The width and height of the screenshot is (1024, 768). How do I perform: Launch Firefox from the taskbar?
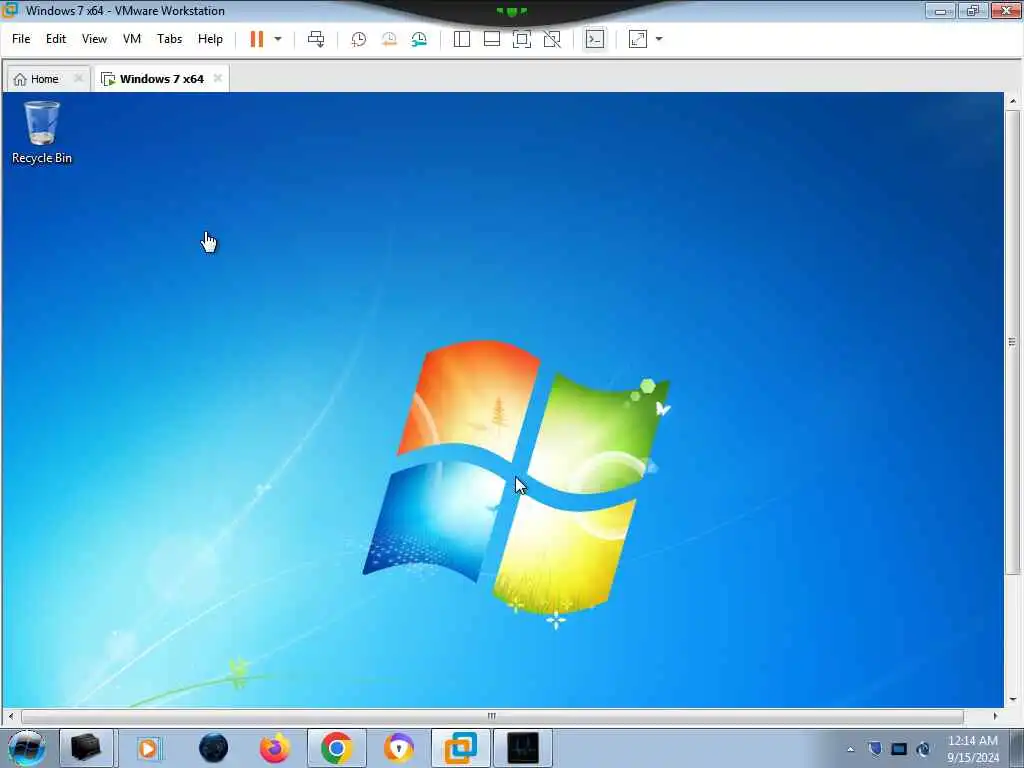275,748
